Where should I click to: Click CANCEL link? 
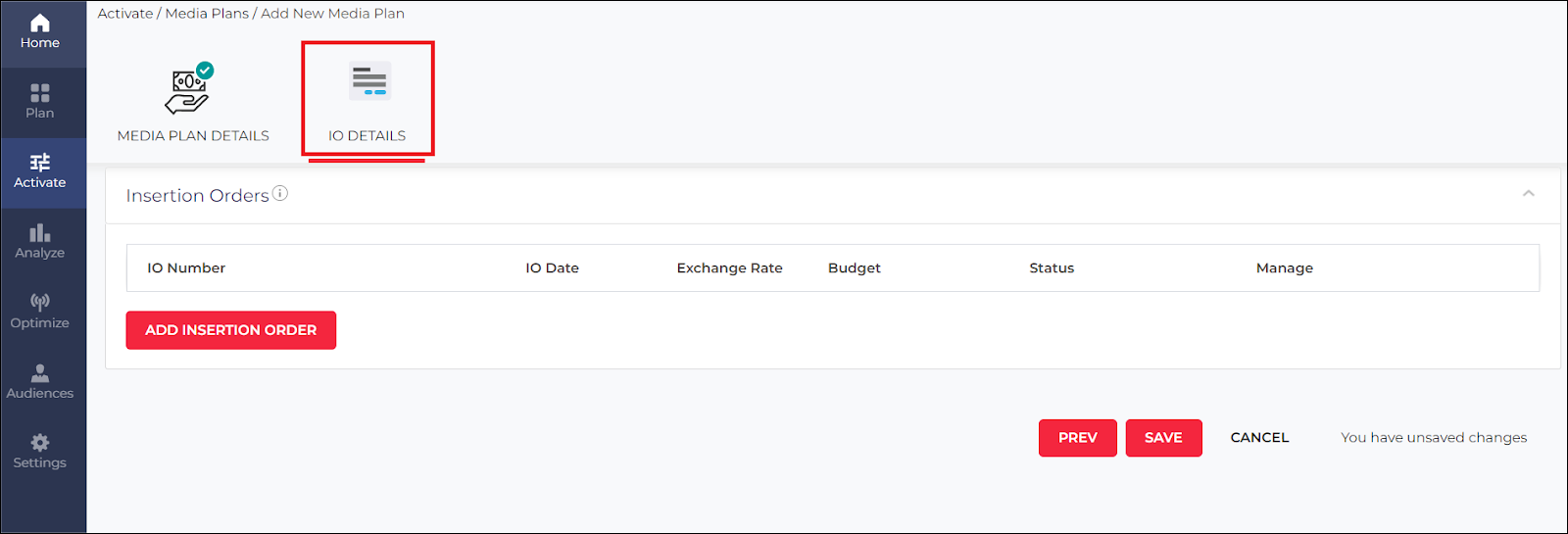coord(1259,438)
